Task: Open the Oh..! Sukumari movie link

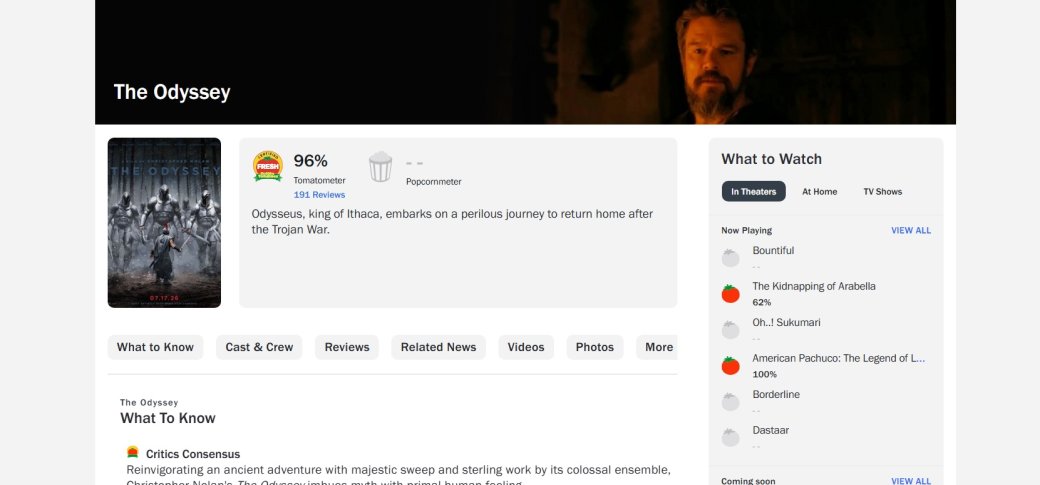Action: 786,322
